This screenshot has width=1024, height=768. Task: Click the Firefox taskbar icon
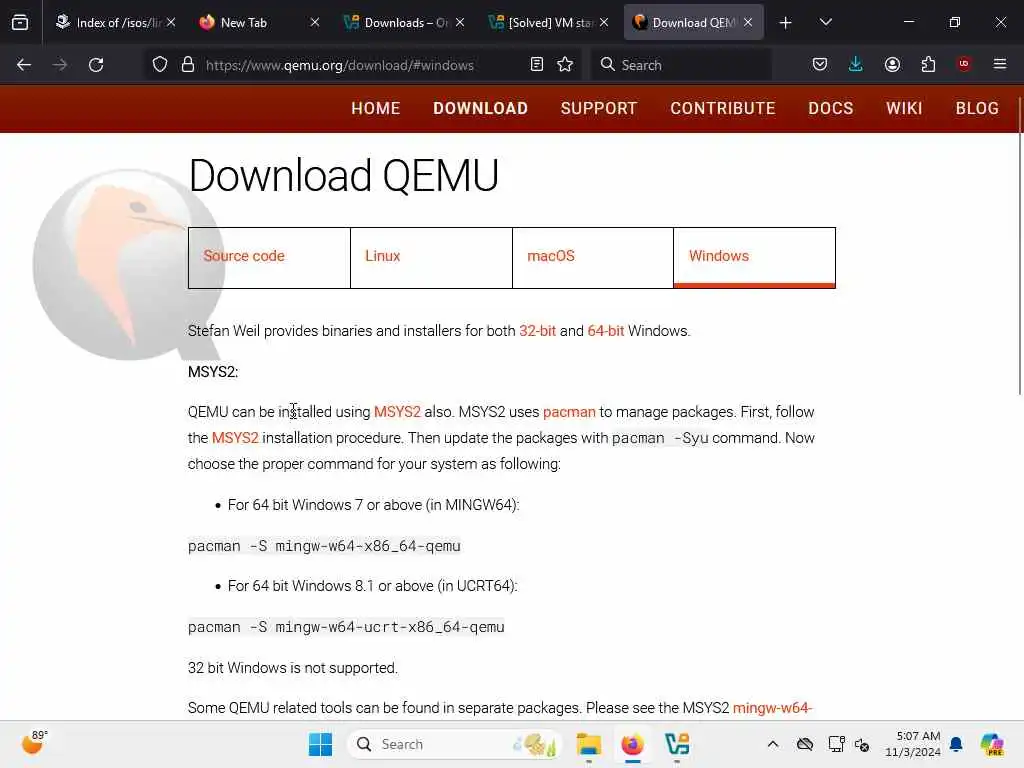[x=632, y=744]
